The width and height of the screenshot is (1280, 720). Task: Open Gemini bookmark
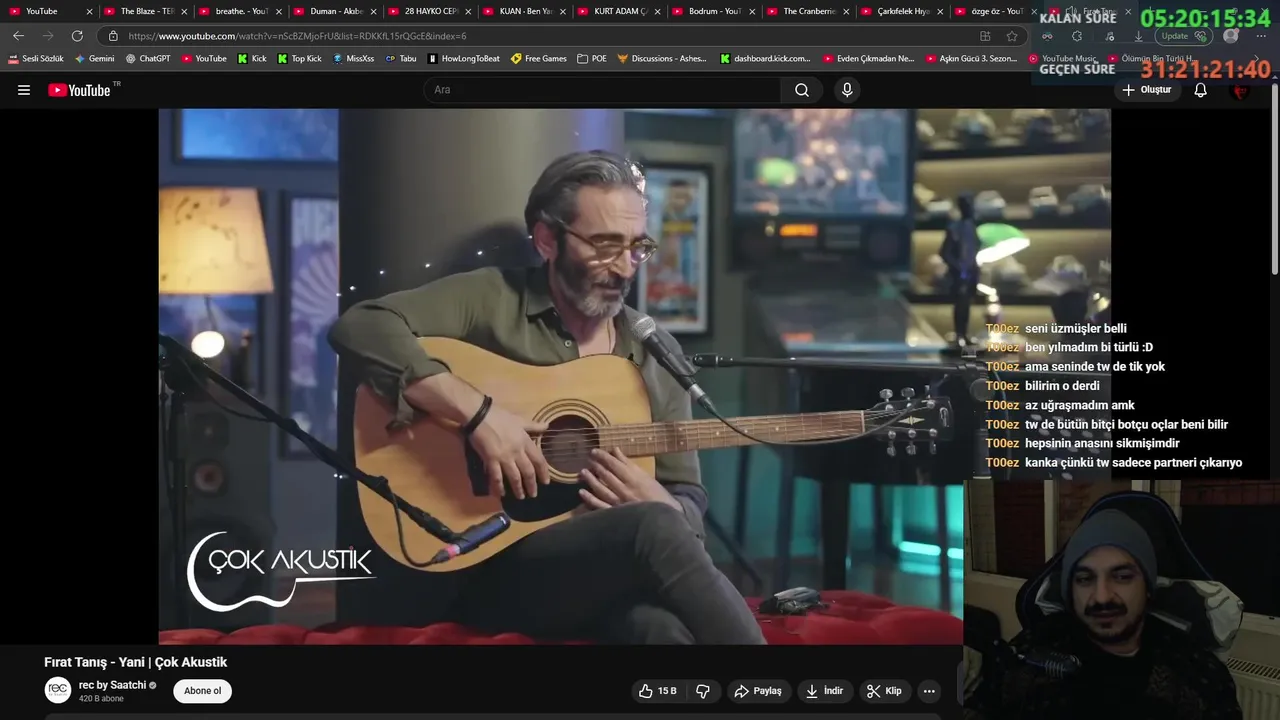95,59
